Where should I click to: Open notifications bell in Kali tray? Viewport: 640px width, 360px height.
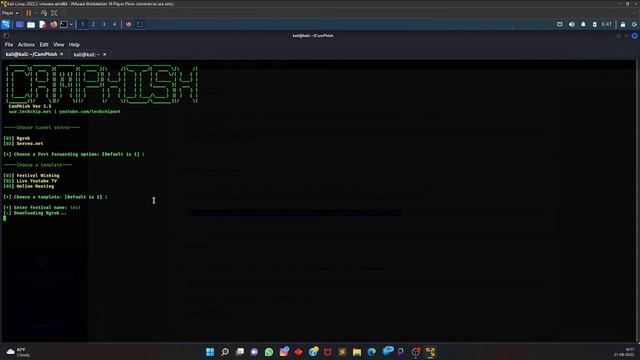[583, 24]
